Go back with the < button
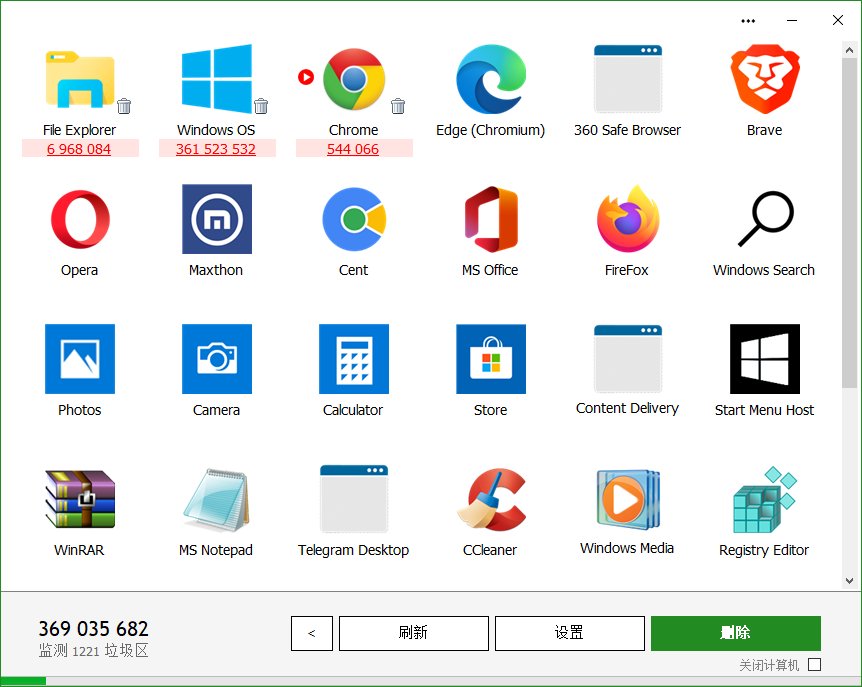 pyautogui.click(x=312, y=633)
